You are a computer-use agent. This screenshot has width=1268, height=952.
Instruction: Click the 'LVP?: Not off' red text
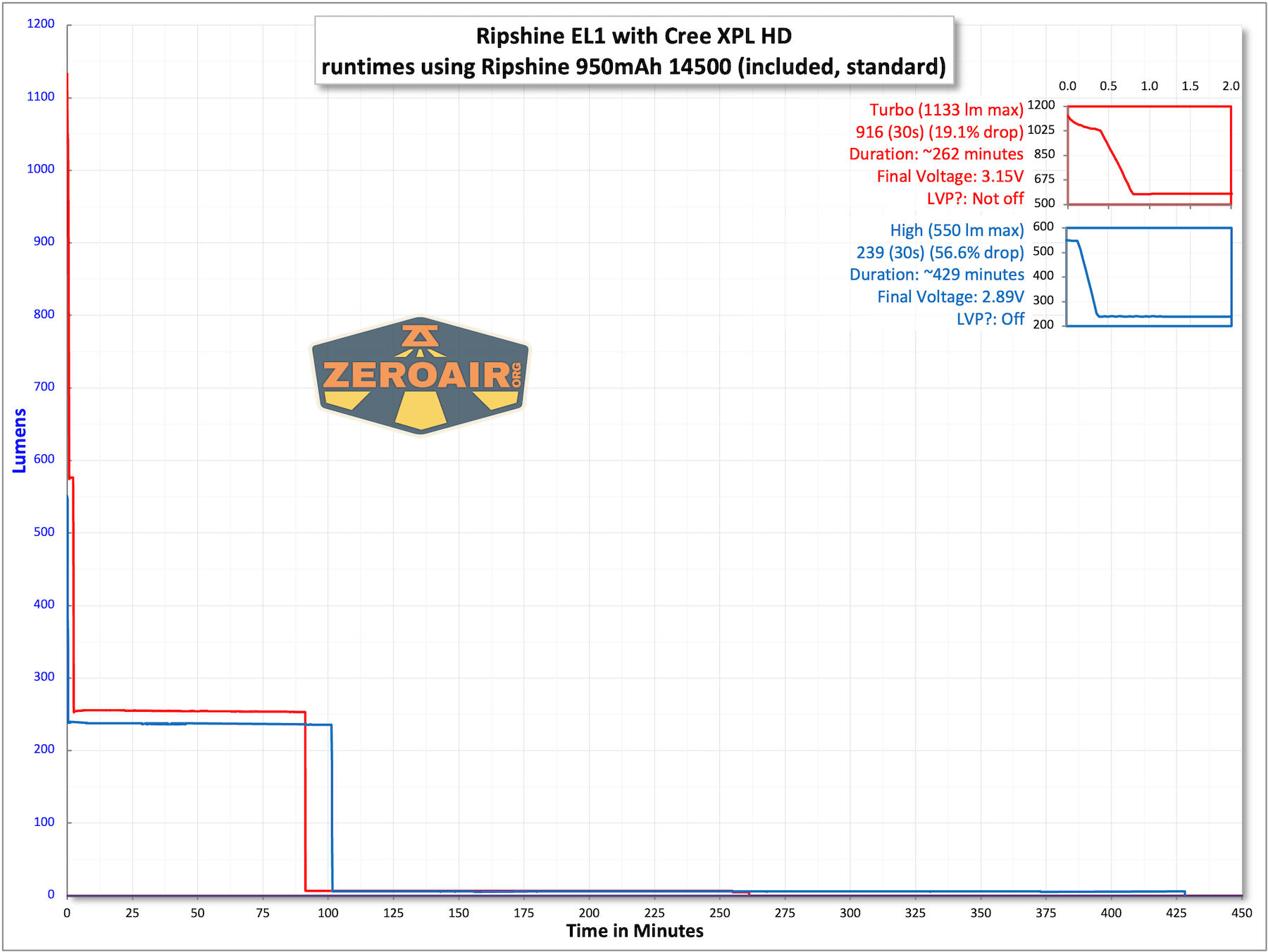point(974,199)
